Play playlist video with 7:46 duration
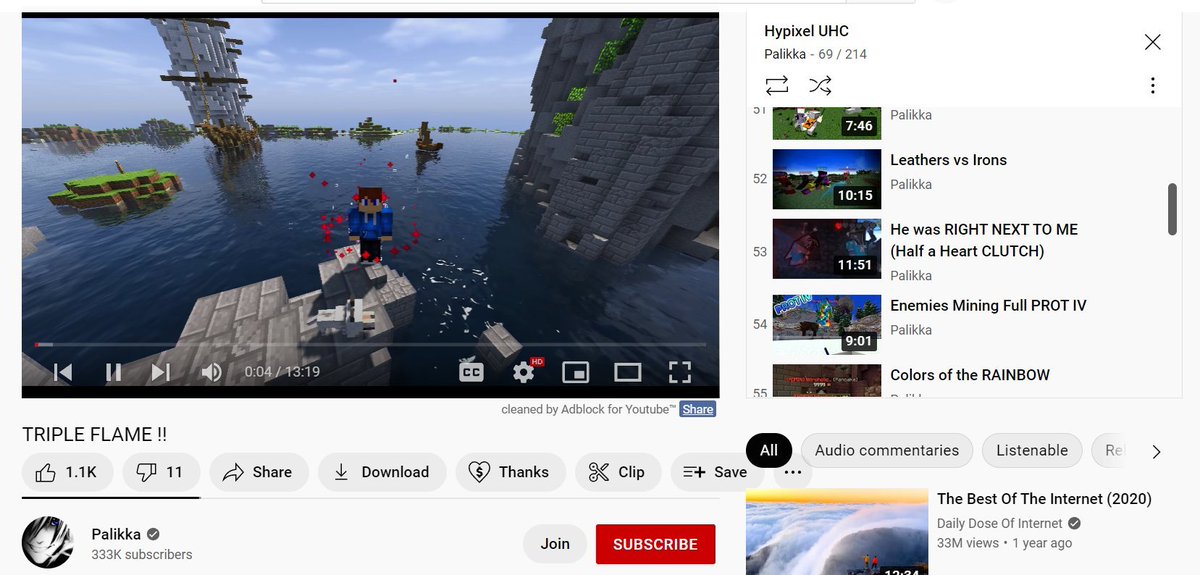 click(x=827, y=123)
